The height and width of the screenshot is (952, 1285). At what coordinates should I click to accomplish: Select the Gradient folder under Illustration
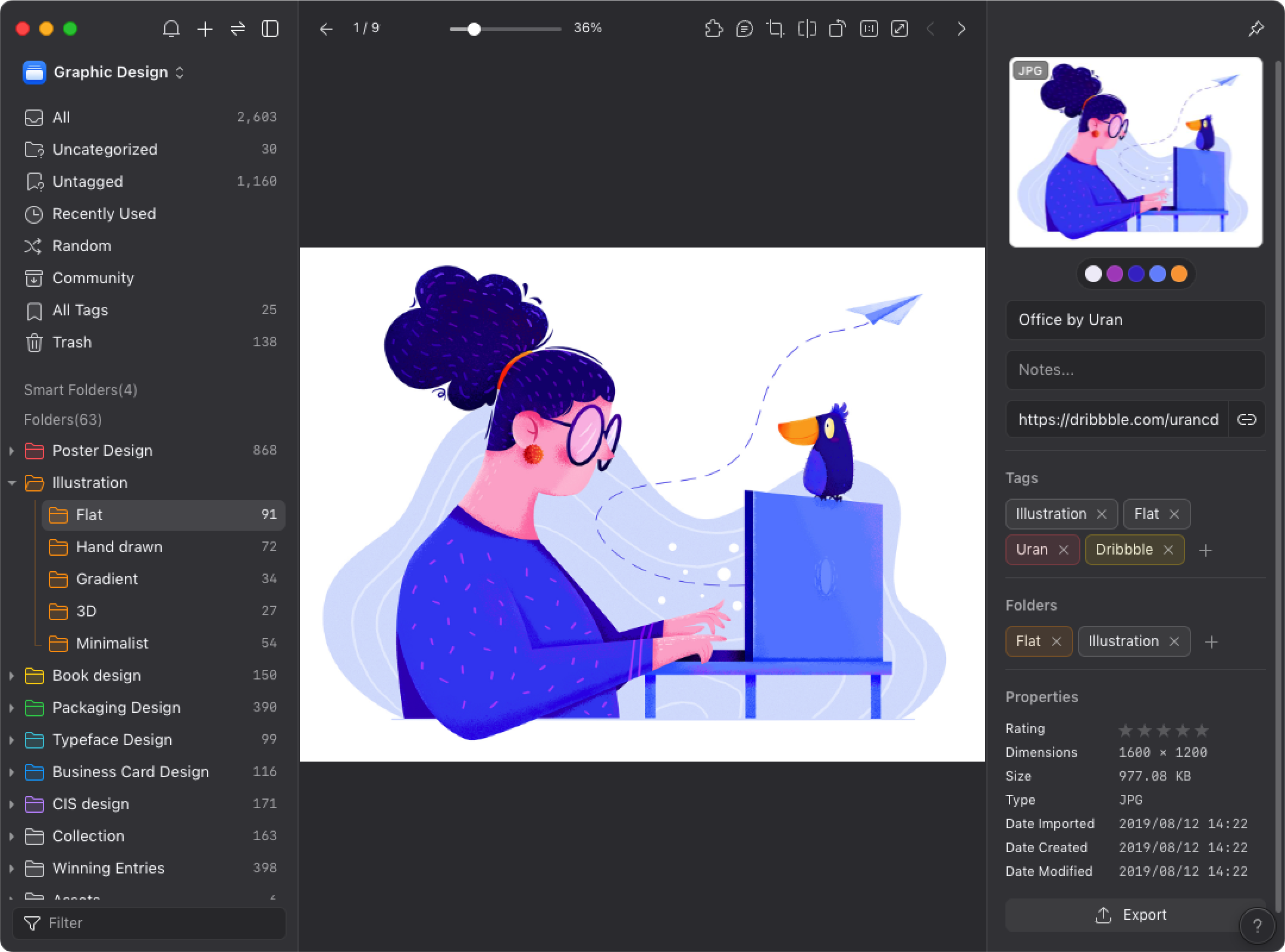point(106,579)
